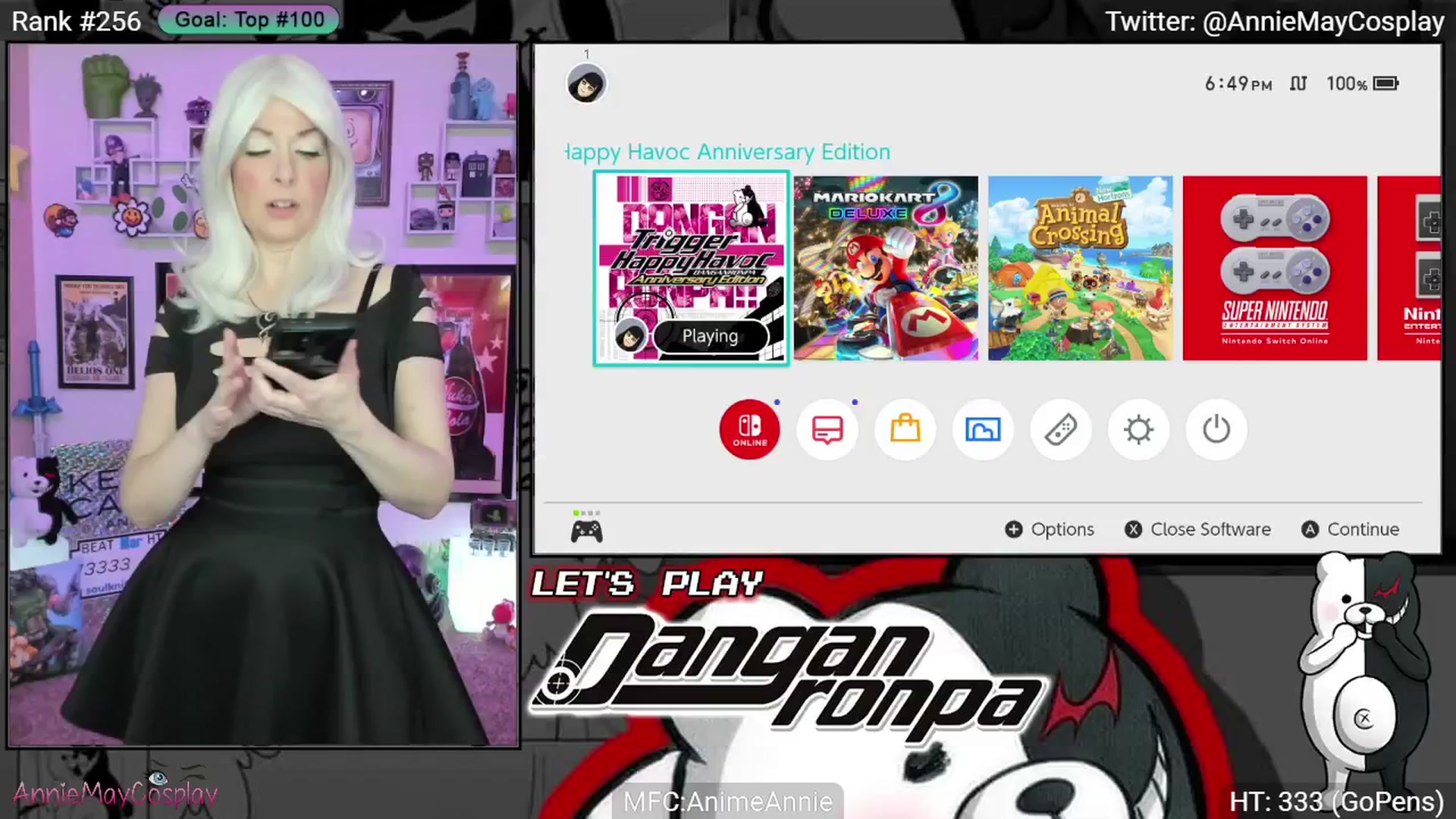Select the Animal Crossing game tile
This screenshot has height=819, width=1456.
tap(1080, 268)
